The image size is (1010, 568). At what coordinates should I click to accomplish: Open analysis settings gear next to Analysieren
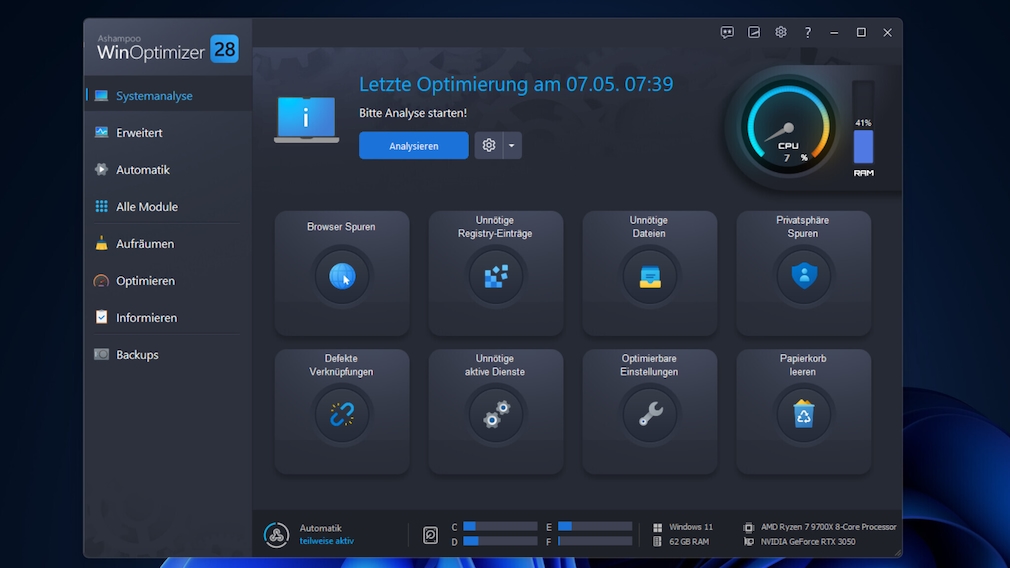pos(489,146)
